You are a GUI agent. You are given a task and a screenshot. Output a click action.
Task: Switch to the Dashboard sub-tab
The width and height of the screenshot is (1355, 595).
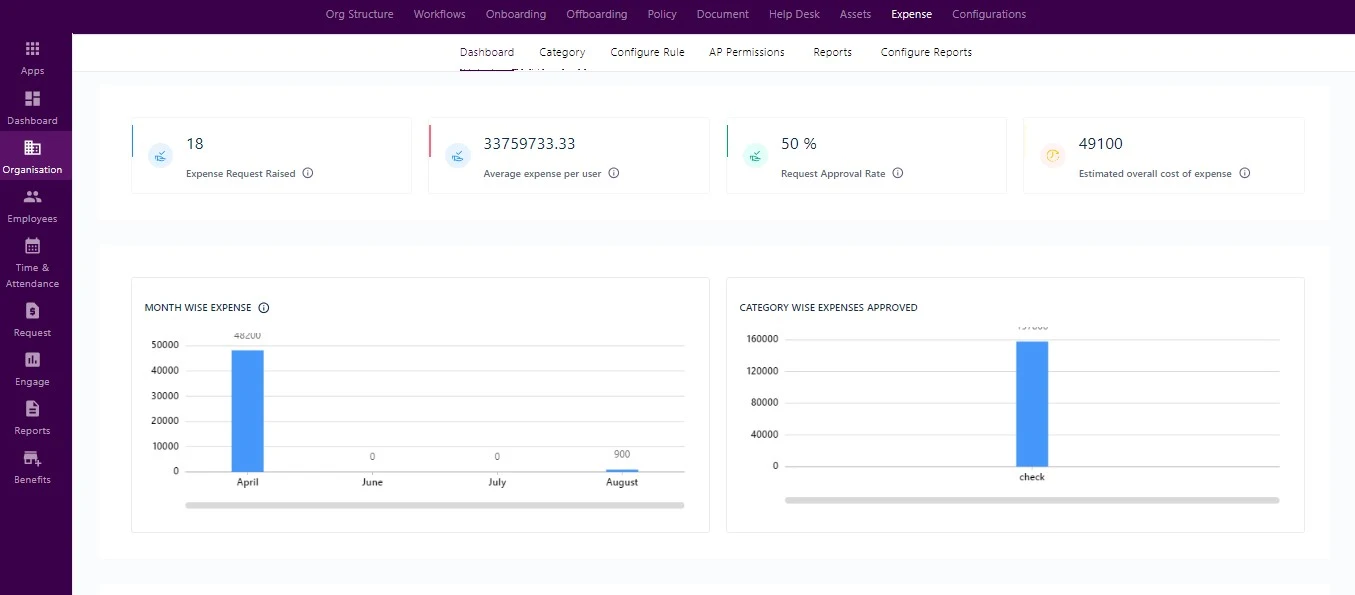[487, 52]
